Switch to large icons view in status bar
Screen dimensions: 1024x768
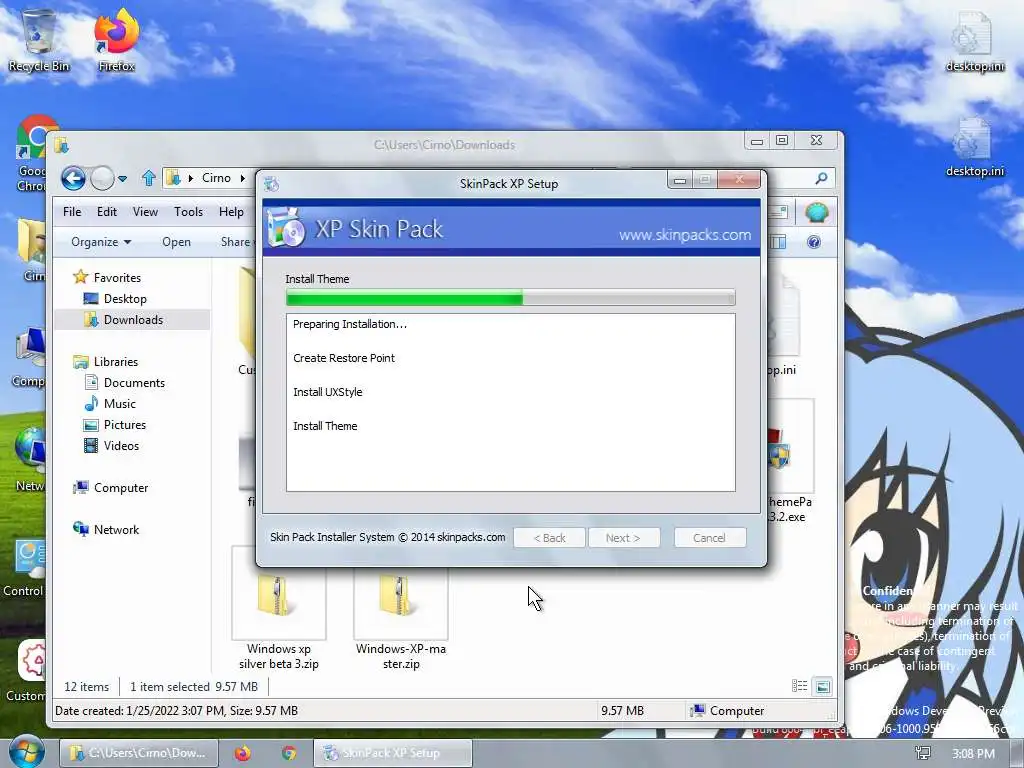pyautogui.click(x=823, y=686)
